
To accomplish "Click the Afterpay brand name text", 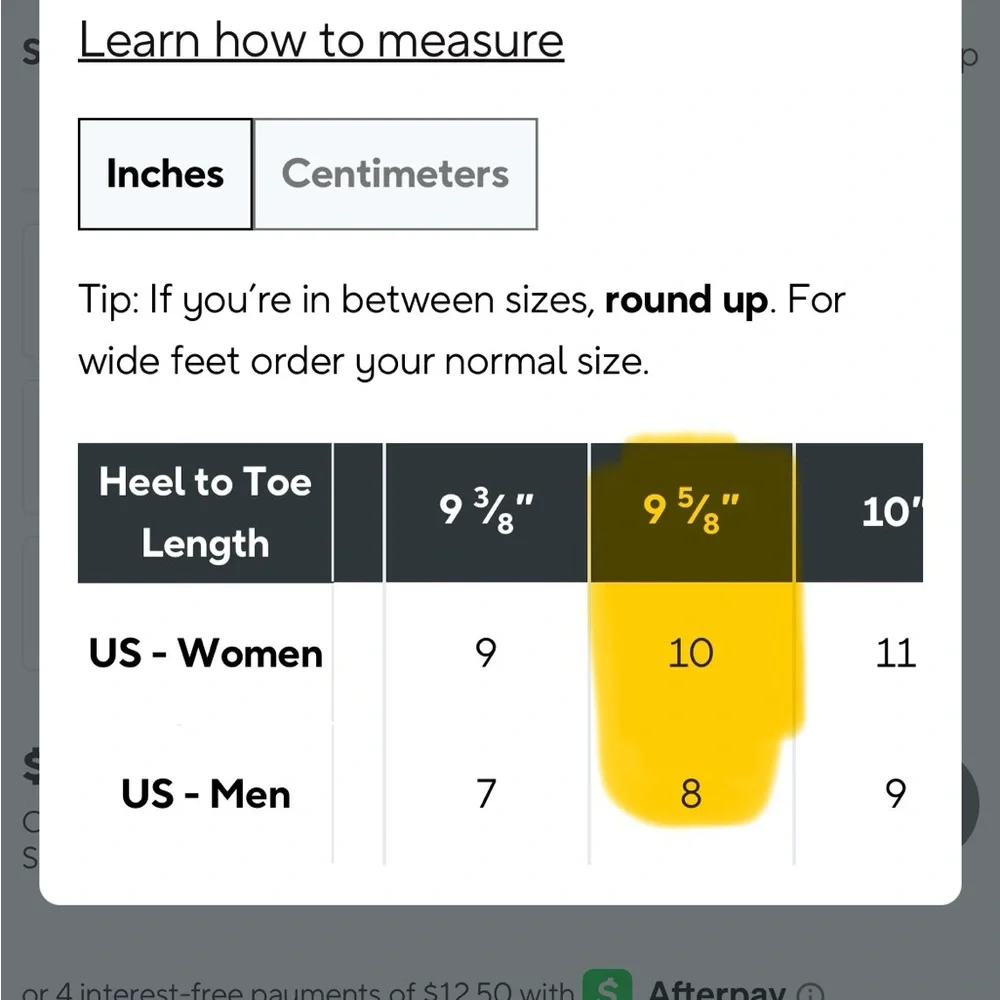I will point(714,992).
